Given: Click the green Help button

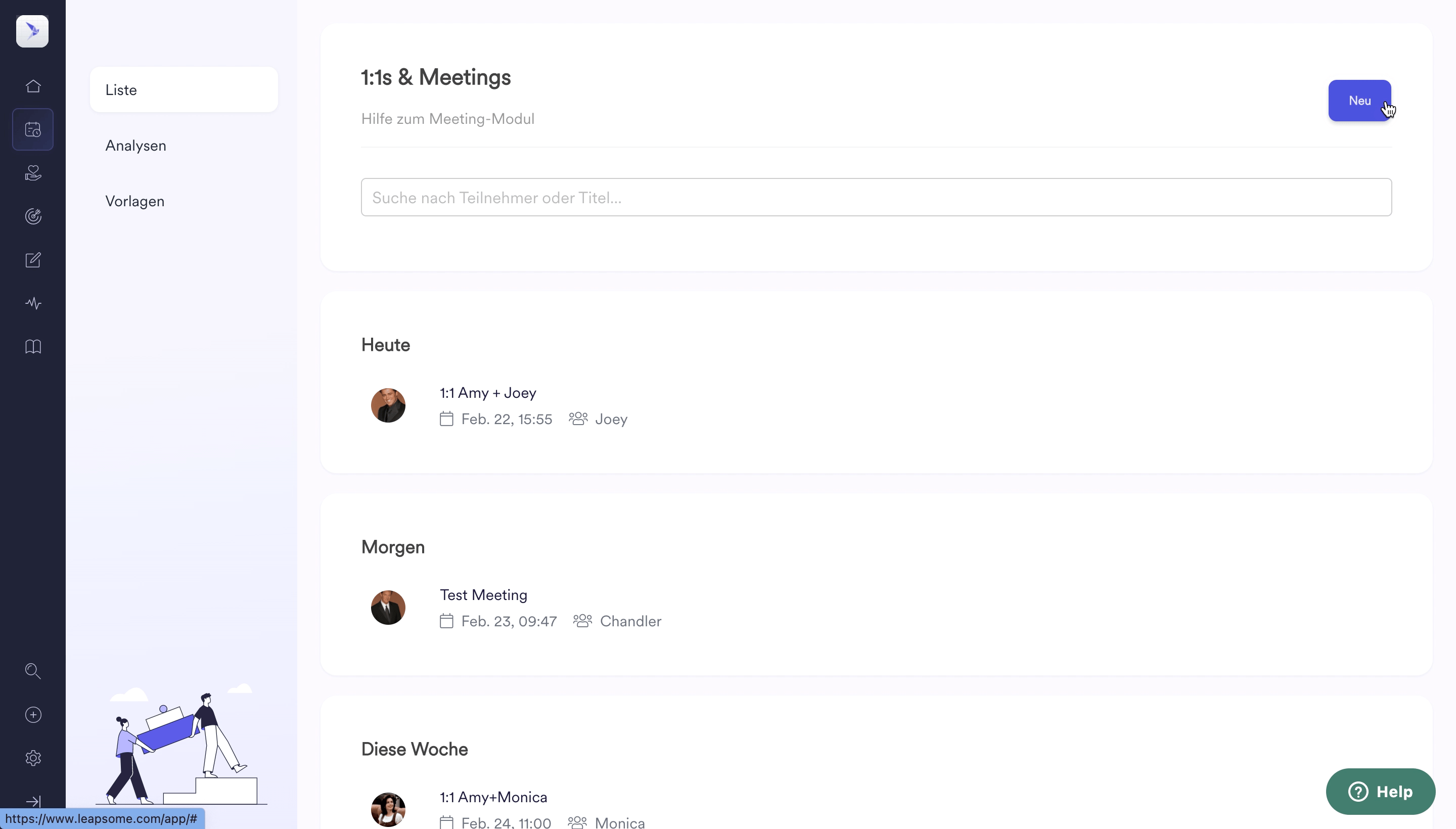Looking at the screenshot, I should click(x=1380, y=792).
